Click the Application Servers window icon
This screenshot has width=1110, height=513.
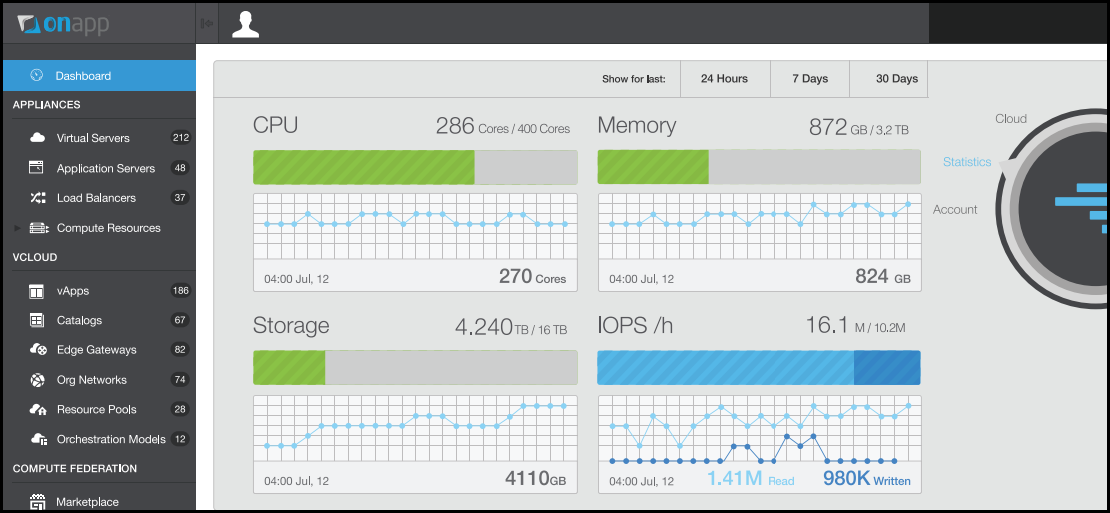pyautogui.click(x=37, y=168)
